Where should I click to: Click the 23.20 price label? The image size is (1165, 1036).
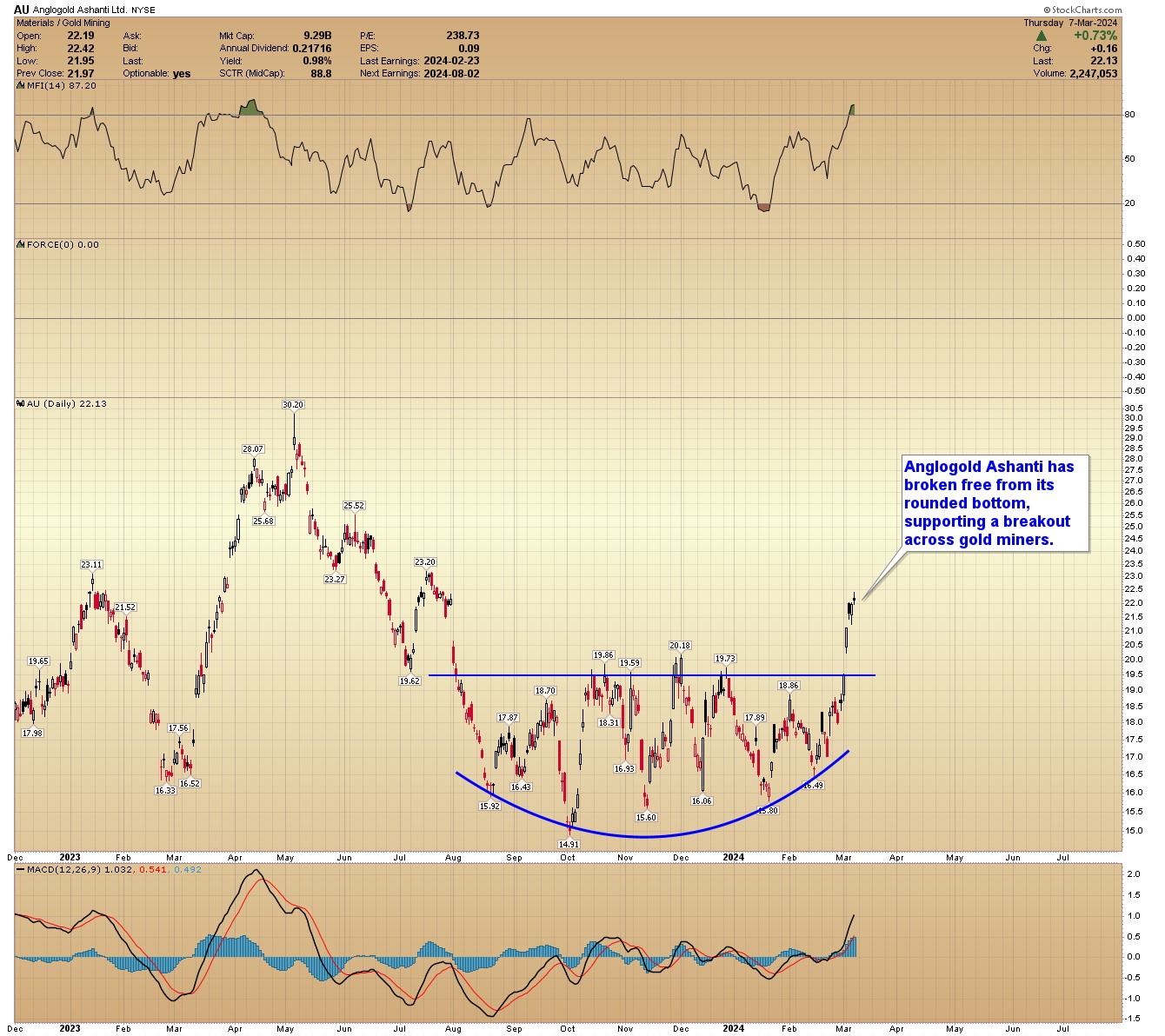pyautogui.click(x=425, y=561)
